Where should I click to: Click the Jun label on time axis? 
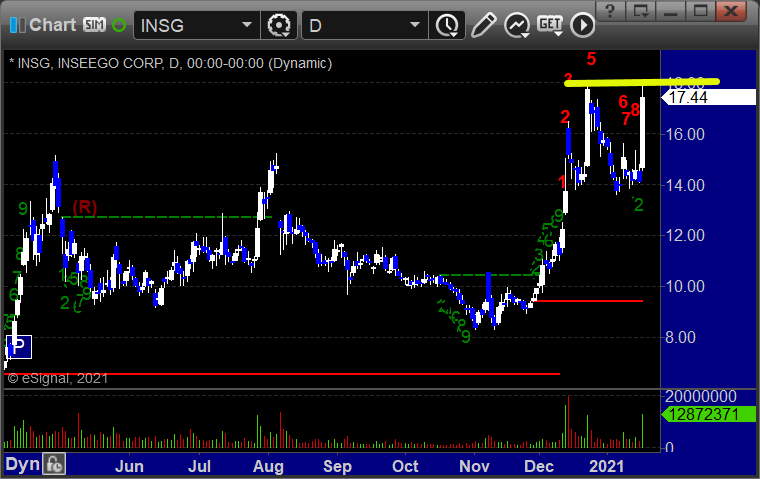pos(129,466)
